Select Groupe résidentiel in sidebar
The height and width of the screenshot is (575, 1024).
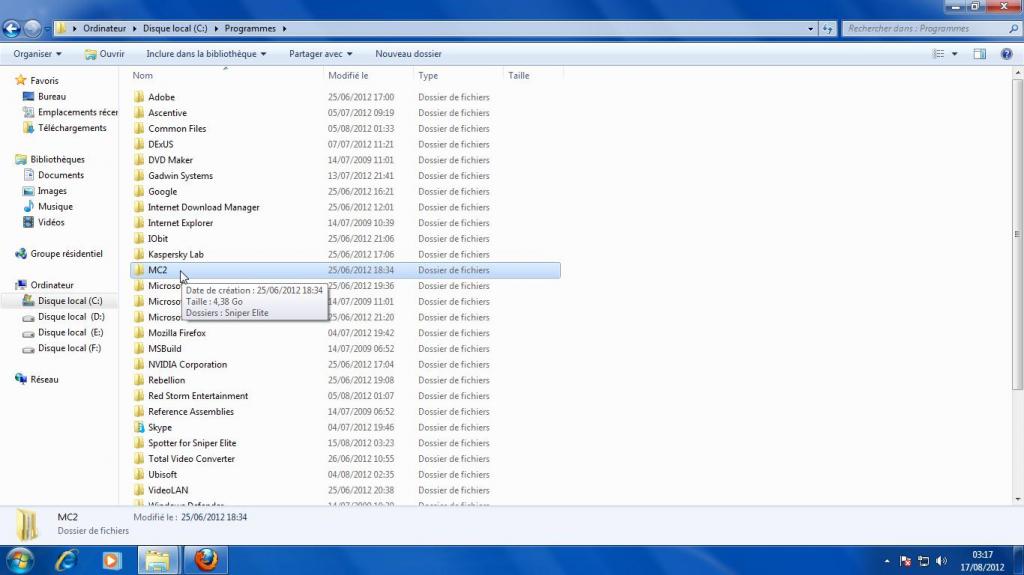pyautogui.click(x=67, y=254)
